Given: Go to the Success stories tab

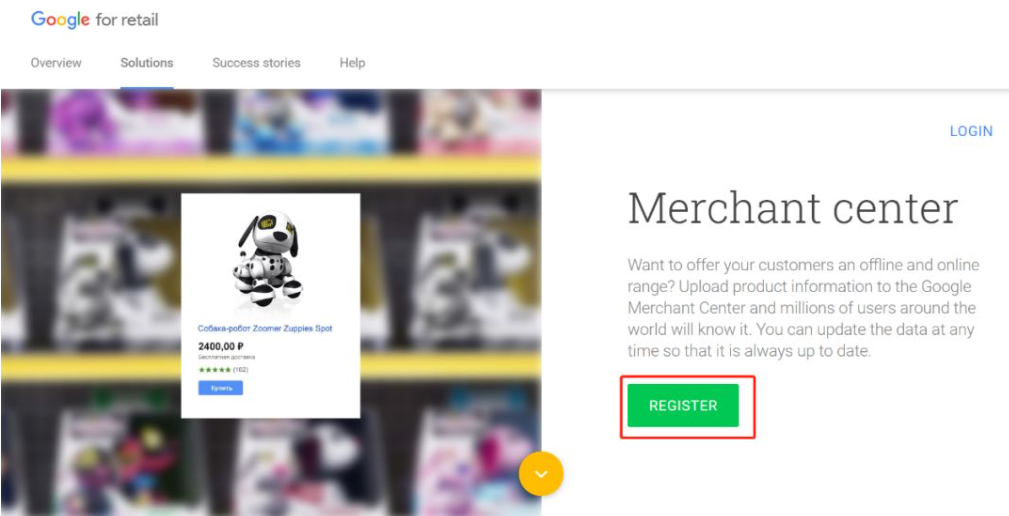Looking at the screenshot, I should (256, 63).
